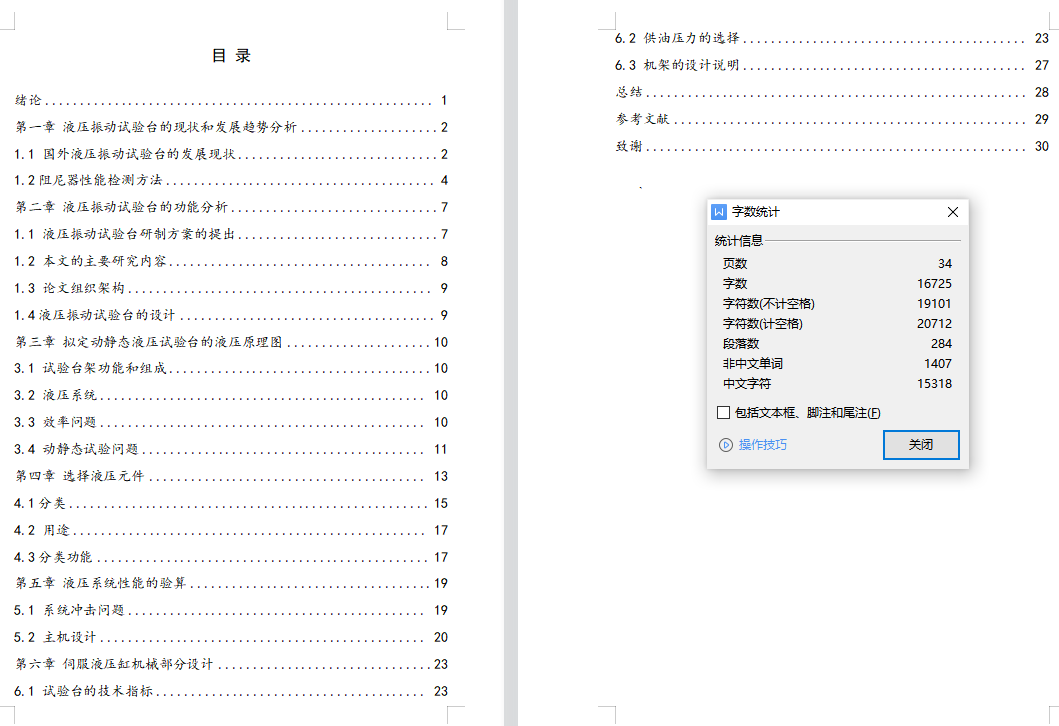Click the 目录 heading
The width and height of the screenshot is (1059, 726).
click(232, 56)
